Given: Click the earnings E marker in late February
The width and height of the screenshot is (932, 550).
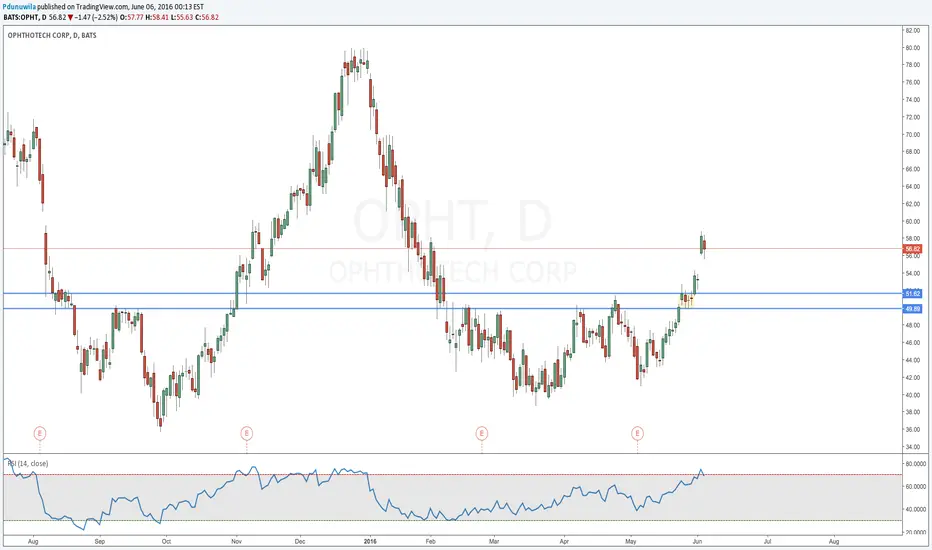Looking at the screenshot, I should coord(481,433).
